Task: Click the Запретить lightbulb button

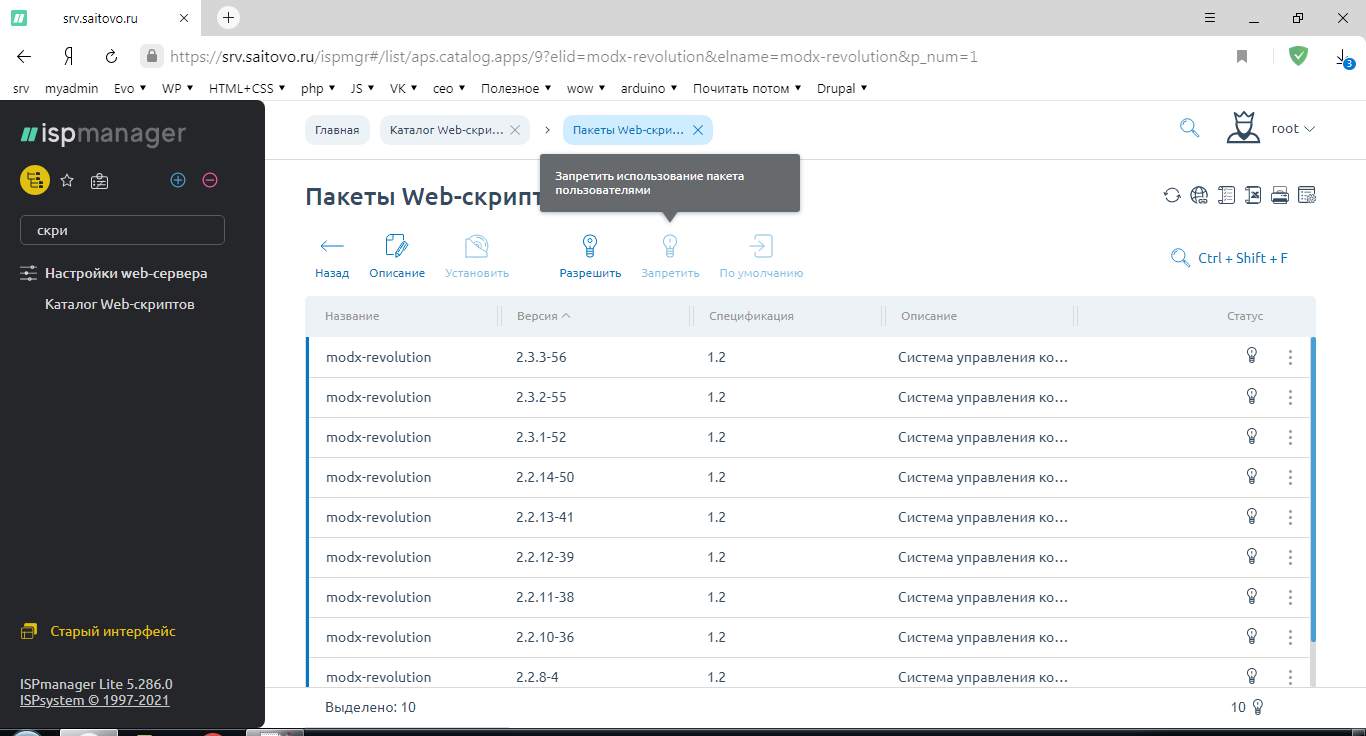Action: [x=670, y=256]
